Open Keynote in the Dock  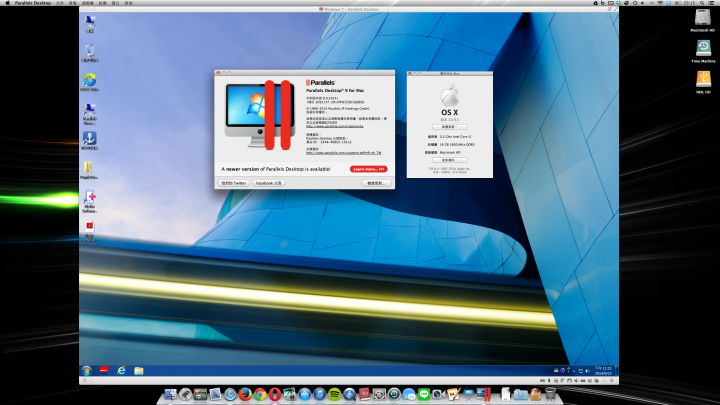coord(468,394)
